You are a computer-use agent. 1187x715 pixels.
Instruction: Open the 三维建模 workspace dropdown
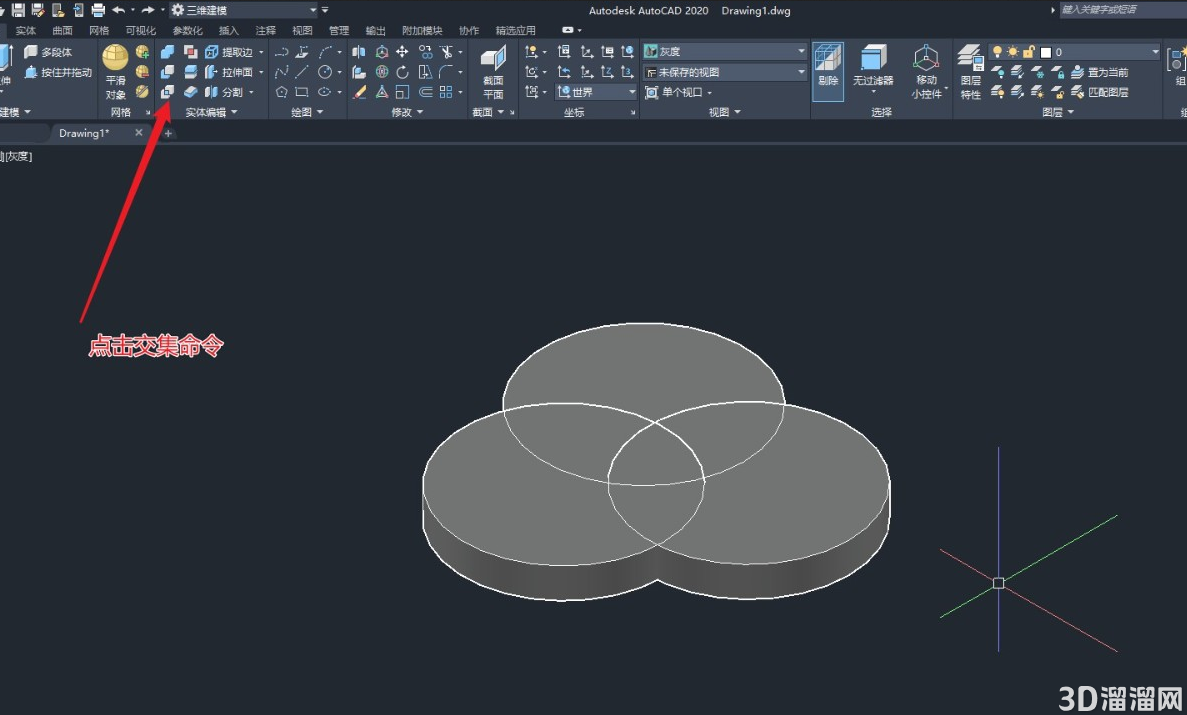click(x=245, y=10)
